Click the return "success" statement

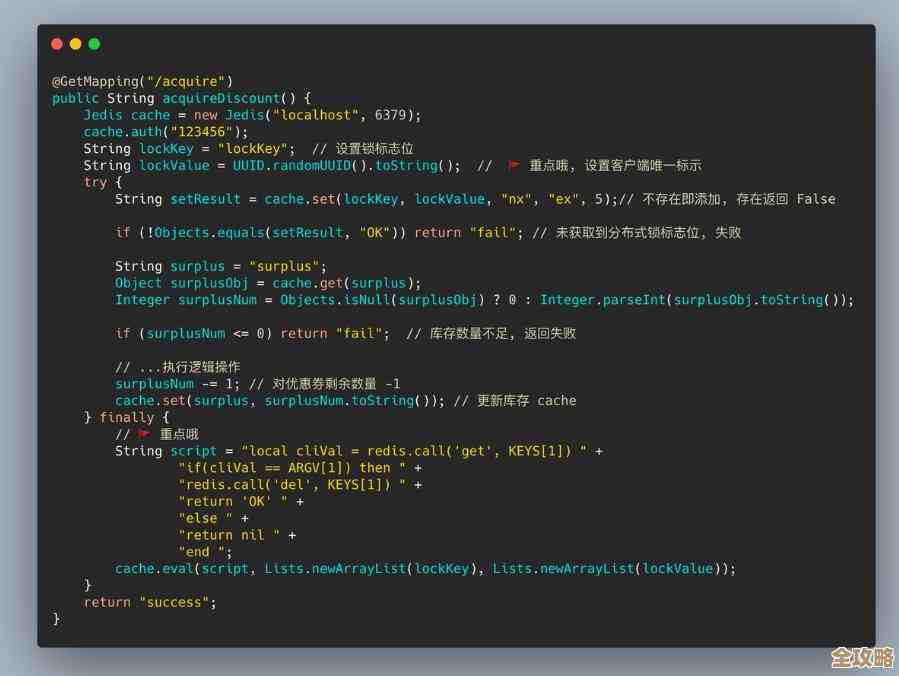coord(150,602)
